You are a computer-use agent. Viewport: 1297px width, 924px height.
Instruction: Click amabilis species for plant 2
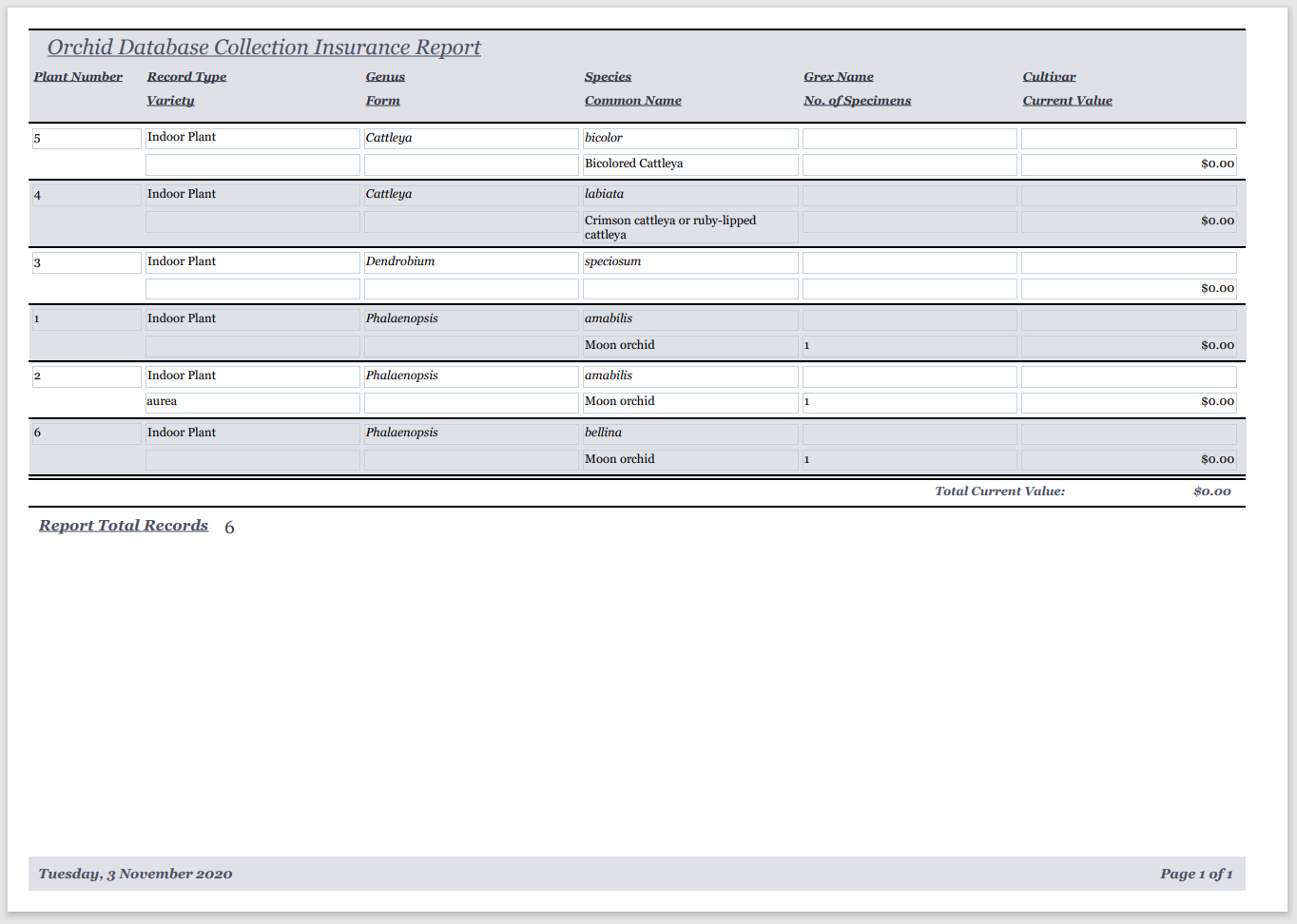tap(690, 376)
